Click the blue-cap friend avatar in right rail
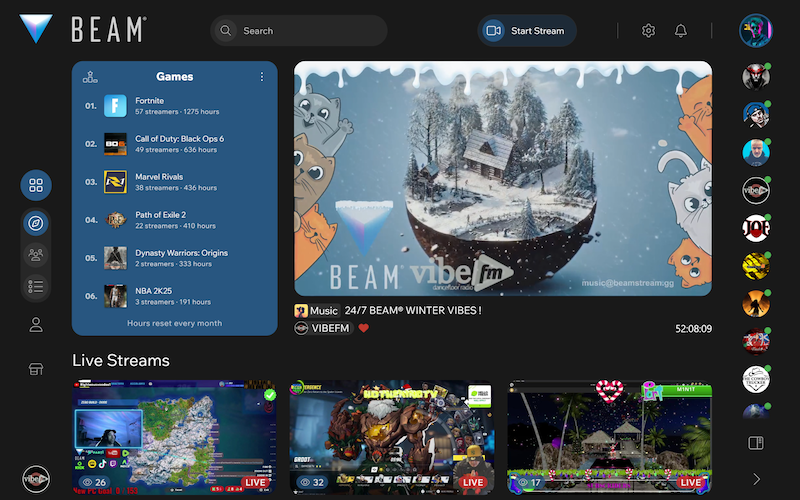This screenshot has height=500, width=800. (756, 114)
